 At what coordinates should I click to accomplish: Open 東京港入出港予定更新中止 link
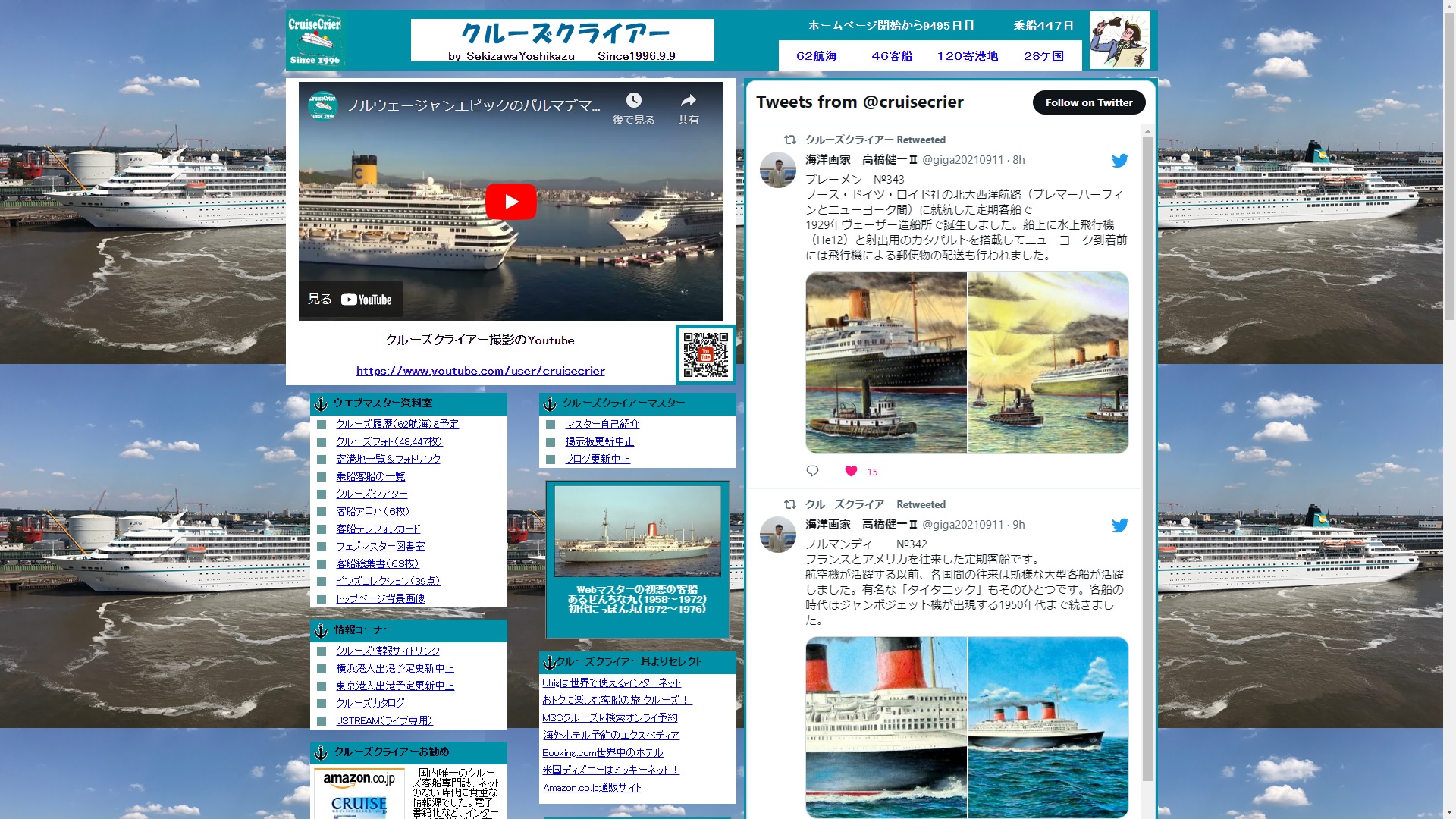[395, 686]
